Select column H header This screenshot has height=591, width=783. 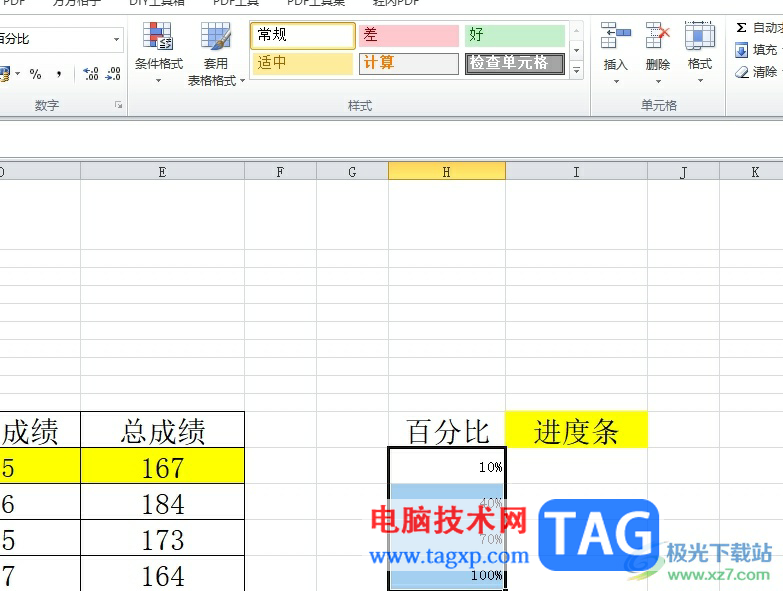point(447,172)
